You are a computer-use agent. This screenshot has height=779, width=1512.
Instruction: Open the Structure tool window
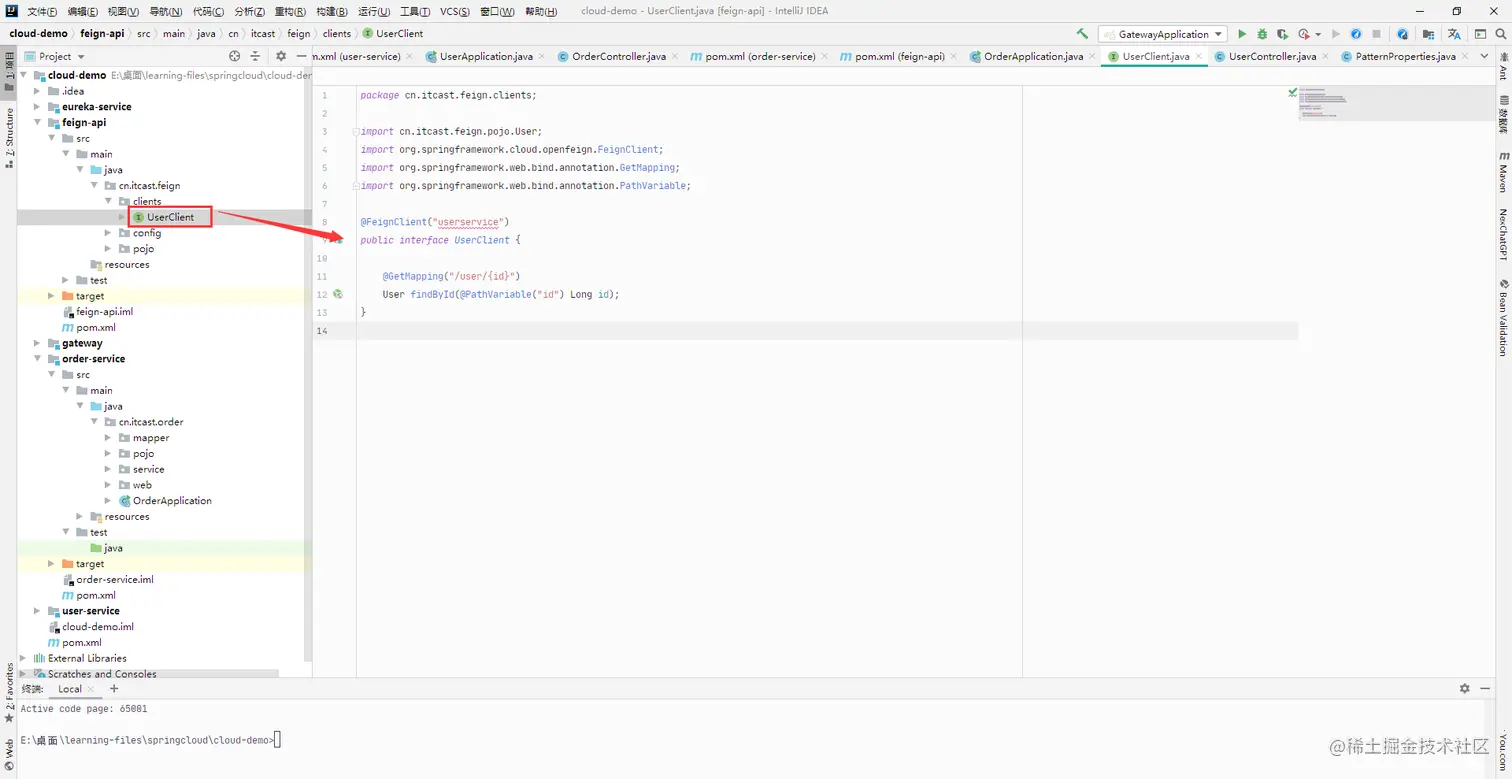click(x=10, y=138)
